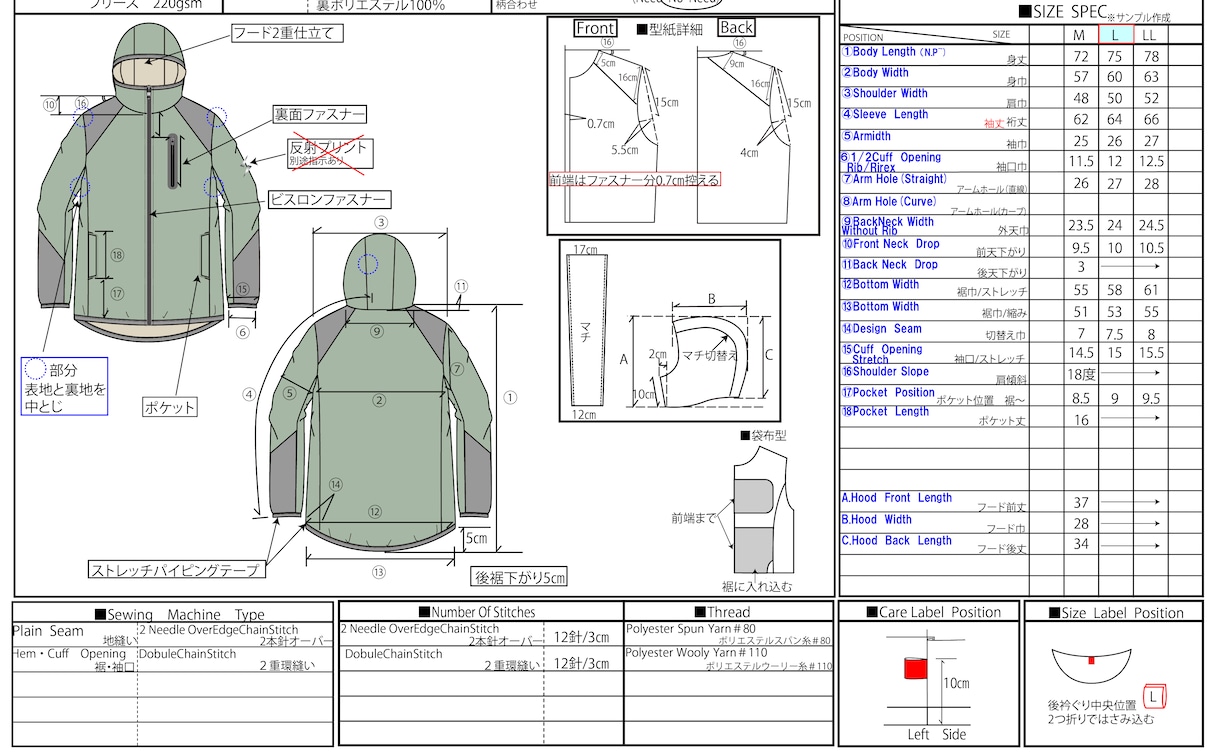
Task: Click the Front Neck Drop row label
Action: (x=890, y=244)
